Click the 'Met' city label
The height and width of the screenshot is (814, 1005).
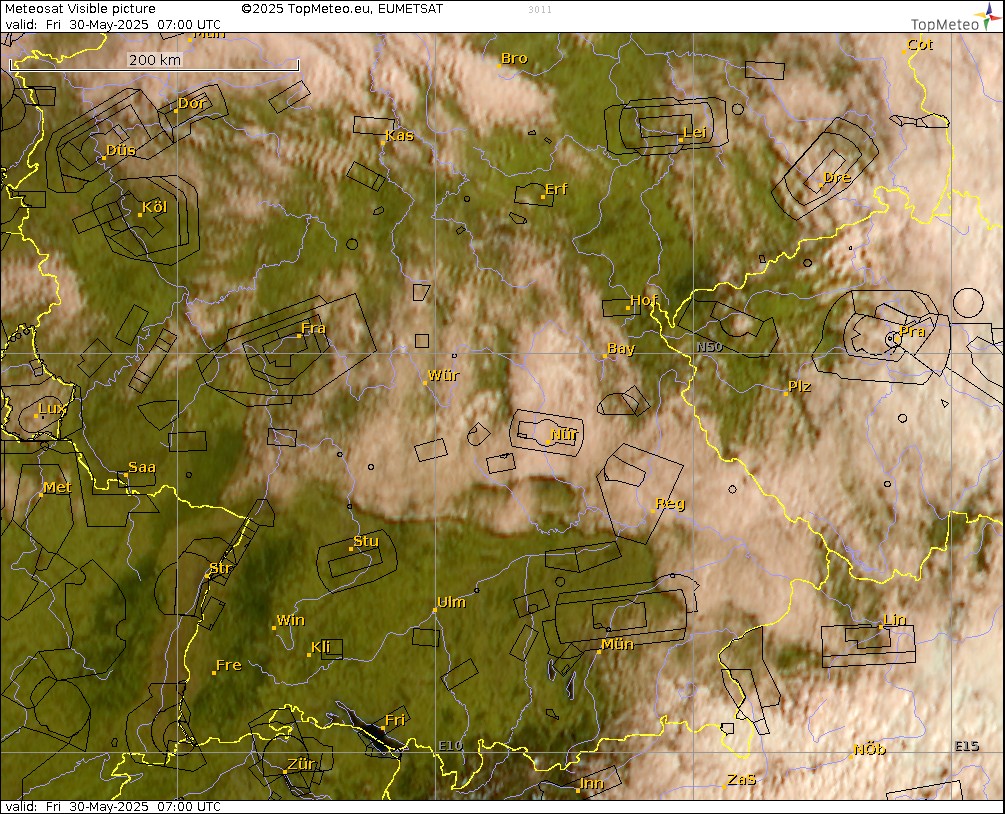pos(57,488)
